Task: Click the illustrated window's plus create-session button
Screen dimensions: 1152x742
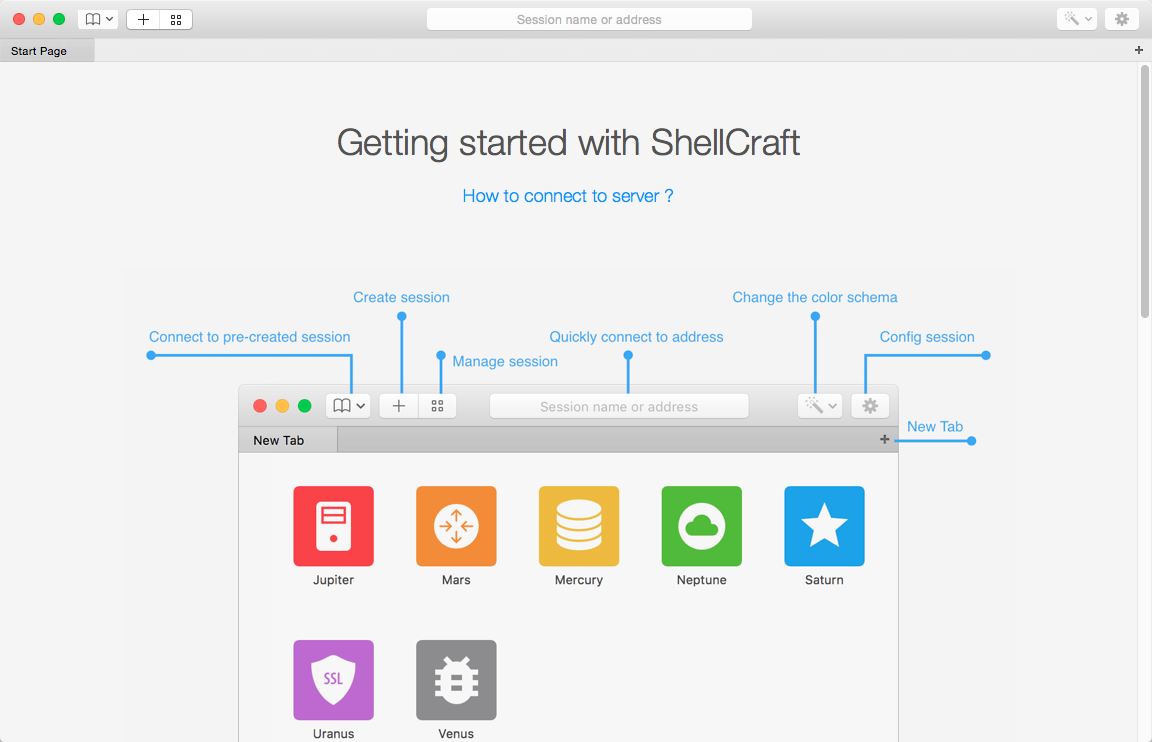Action: 399,406
